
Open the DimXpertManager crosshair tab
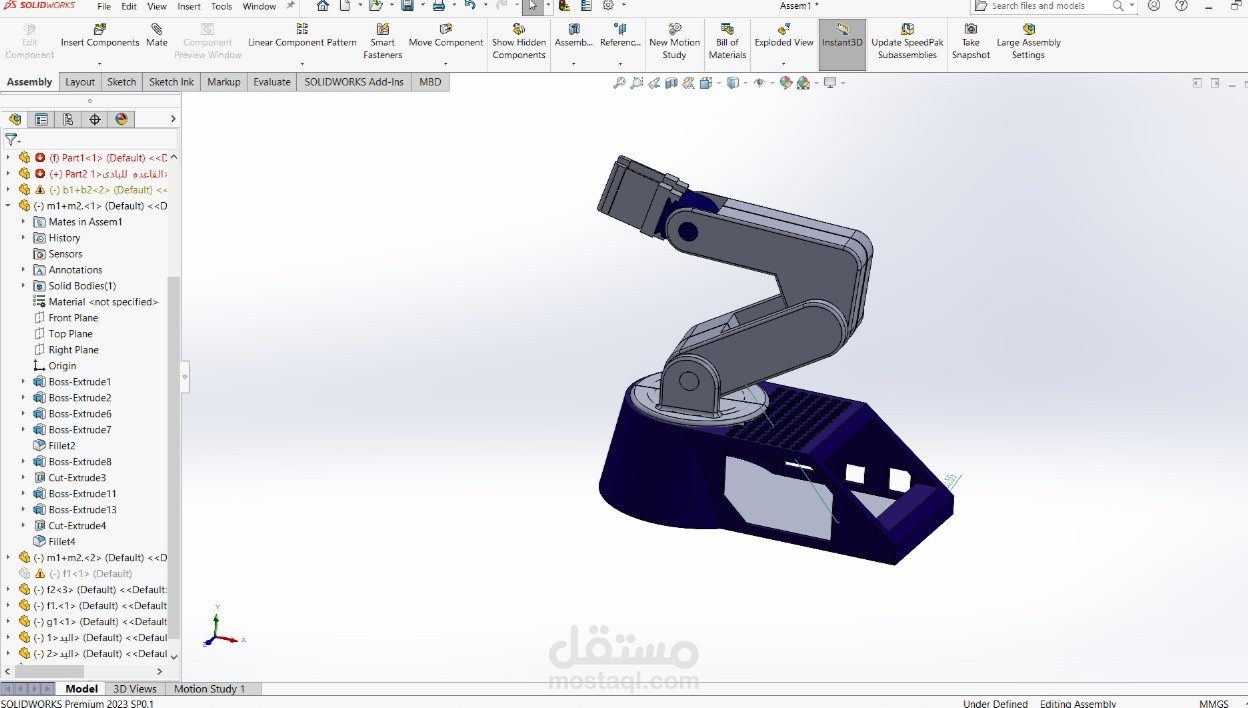(95, 119)
